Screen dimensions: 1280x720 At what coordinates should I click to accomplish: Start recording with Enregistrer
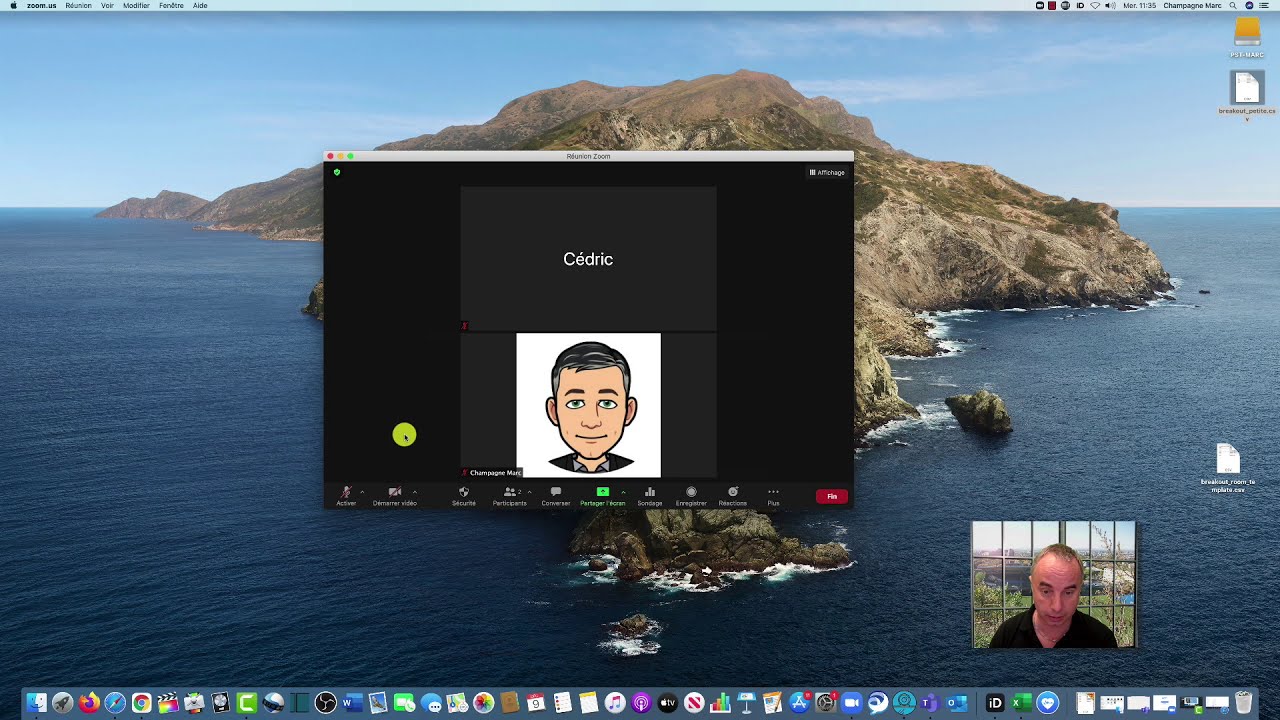[691, 496]
